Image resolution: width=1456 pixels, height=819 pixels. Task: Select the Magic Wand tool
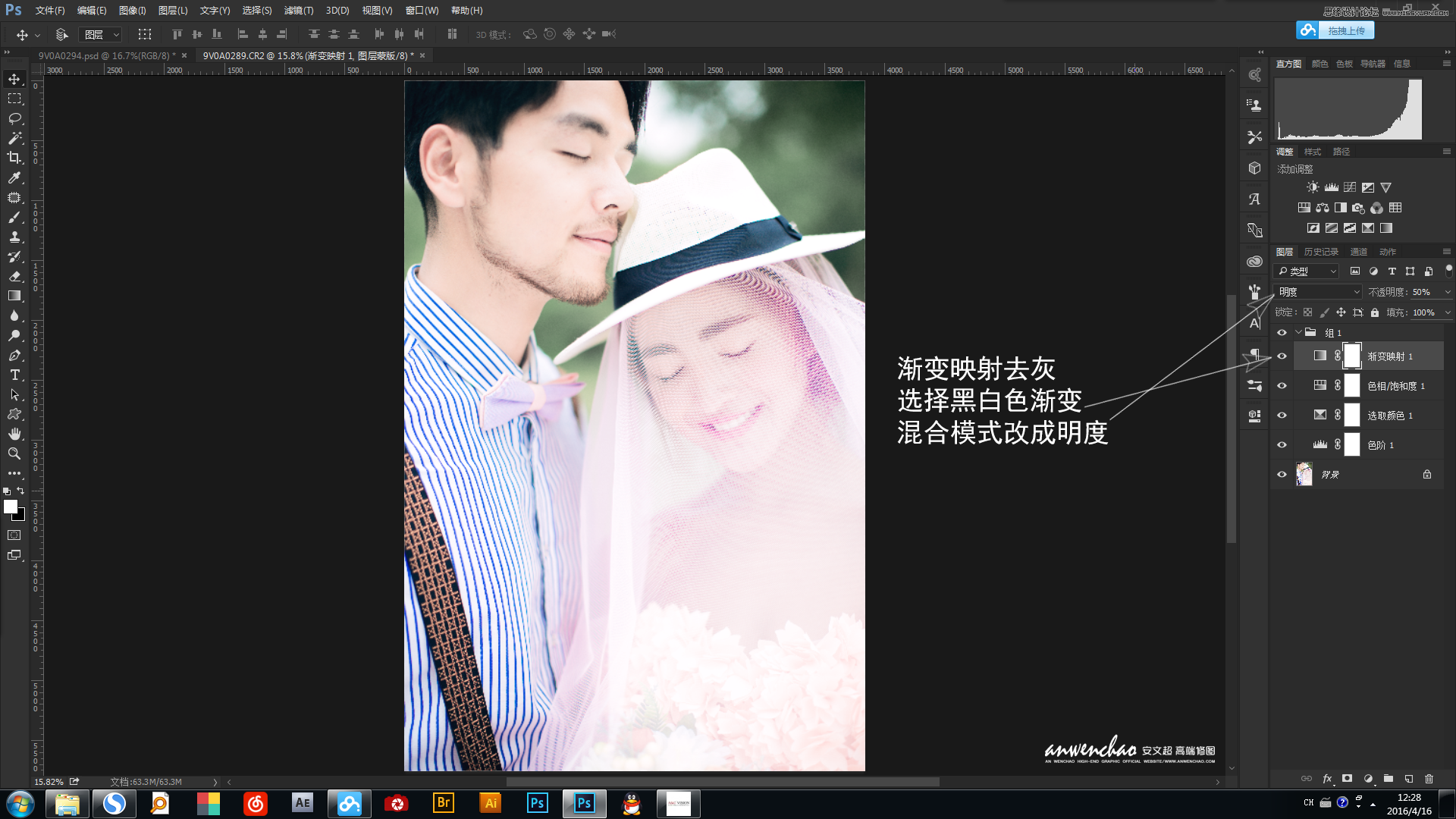[14, 138]
